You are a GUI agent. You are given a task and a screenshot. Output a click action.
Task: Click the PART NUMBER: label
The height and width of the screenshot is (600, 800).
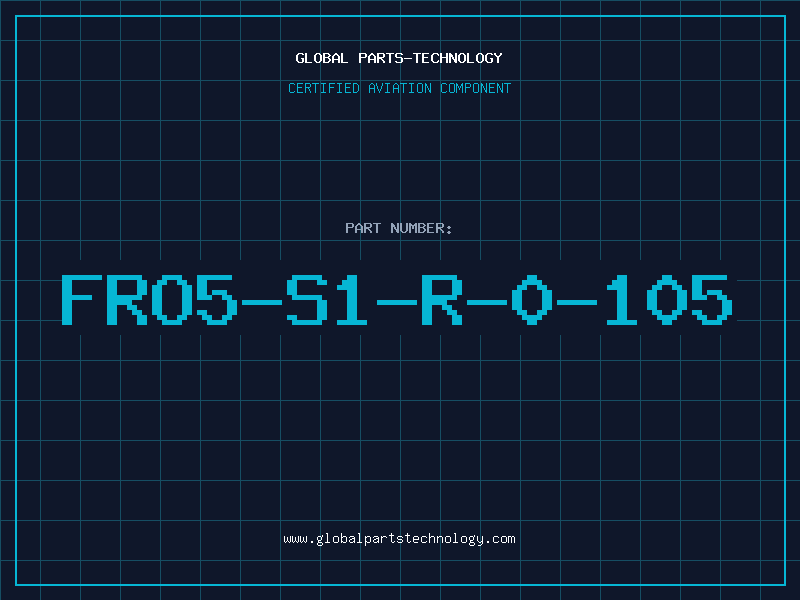click(x=399, y=228)
